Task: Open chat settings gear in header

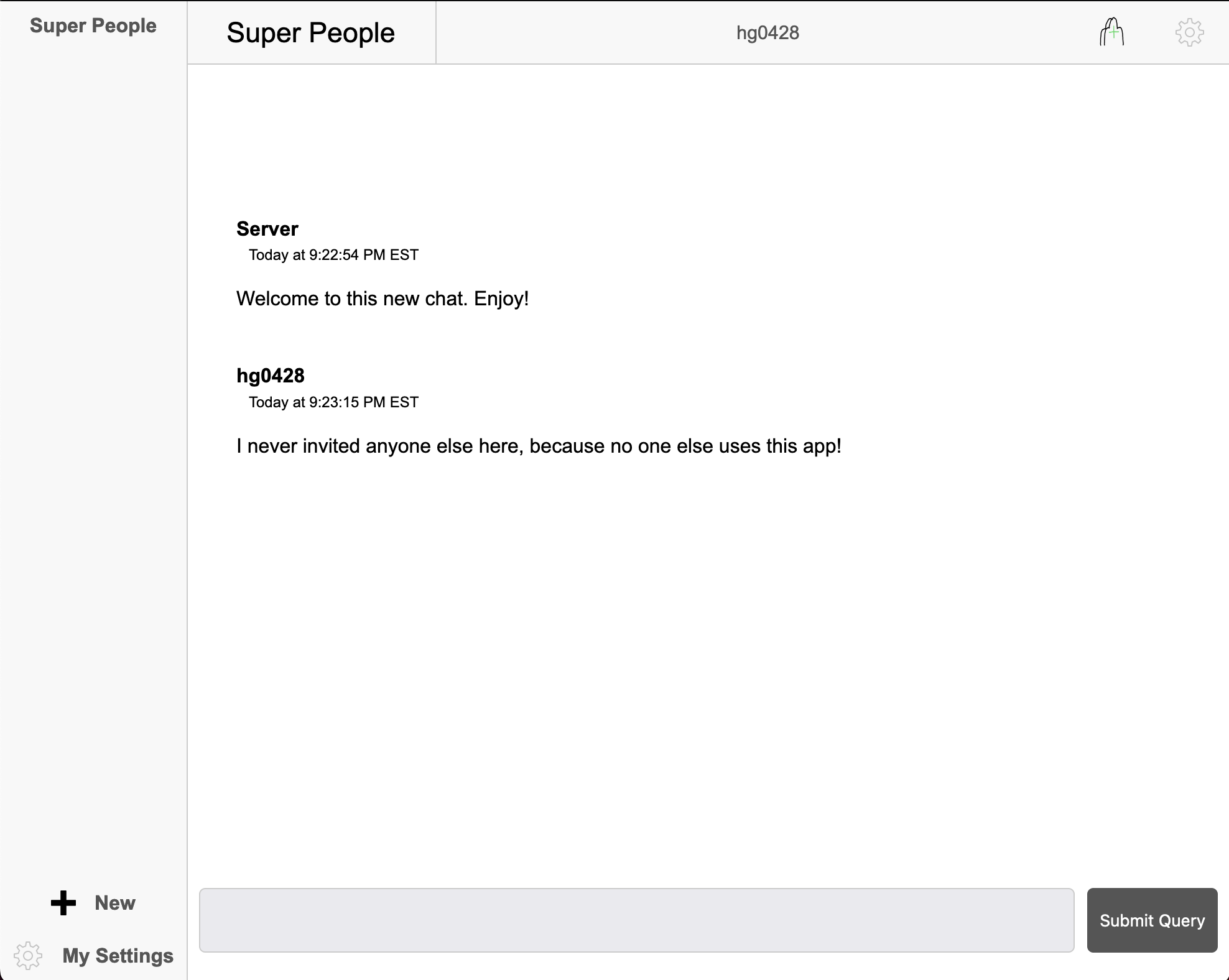Action: point(1189,32)
